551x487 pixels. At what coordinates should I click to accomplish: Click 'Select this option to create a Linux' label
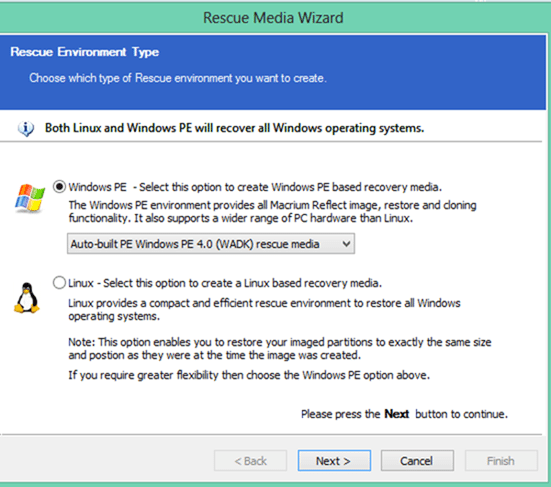pyautogui.click(x=242, y=283)
